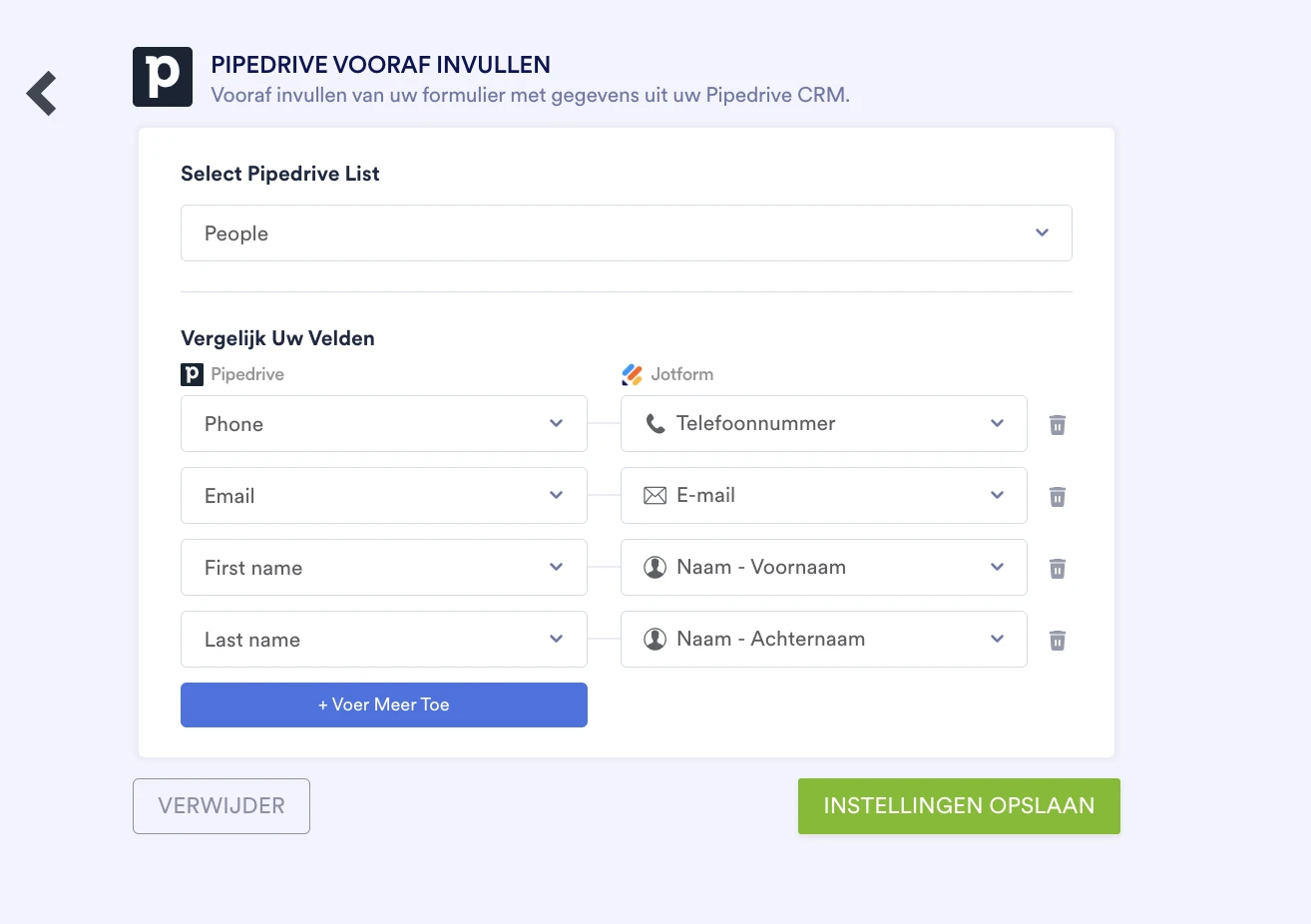Click the Pipedrive icon above the field column
The width and height of the screenshot is (1311, 924).
tap(191, 374)
